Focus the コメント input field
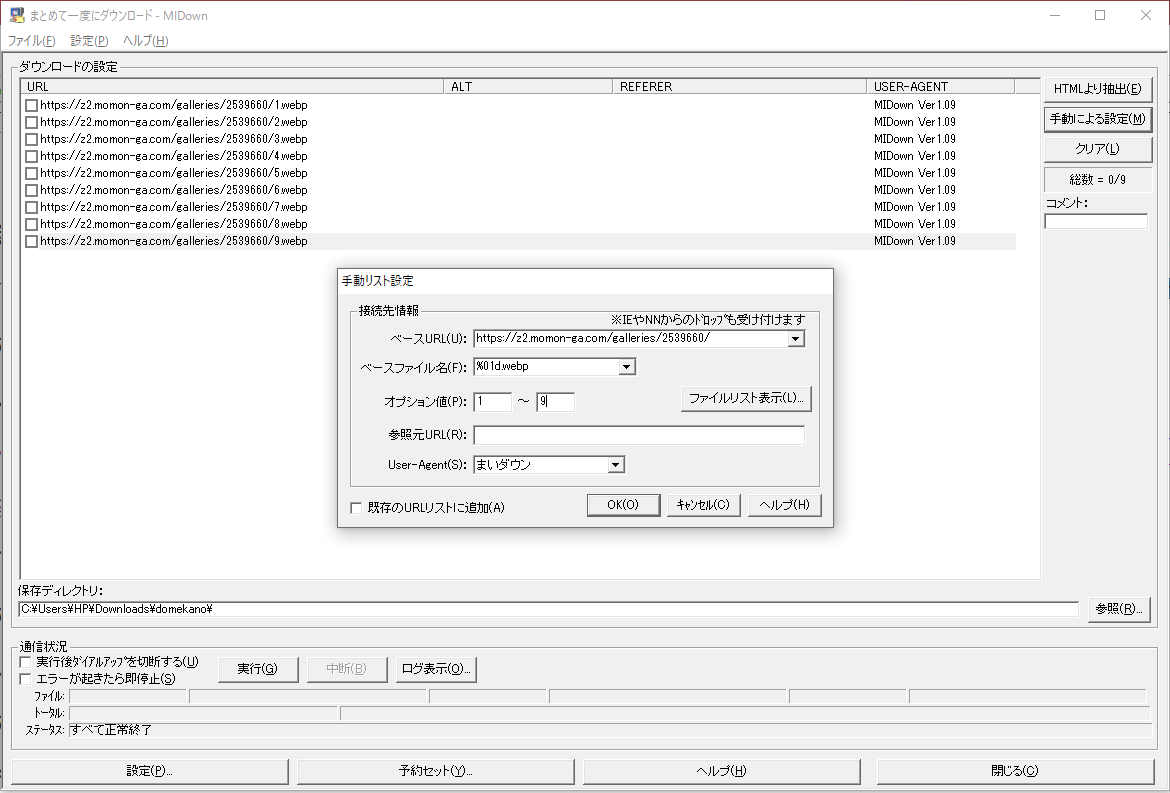Viewport: 1170px width, 793px height. click(1096, 222)
